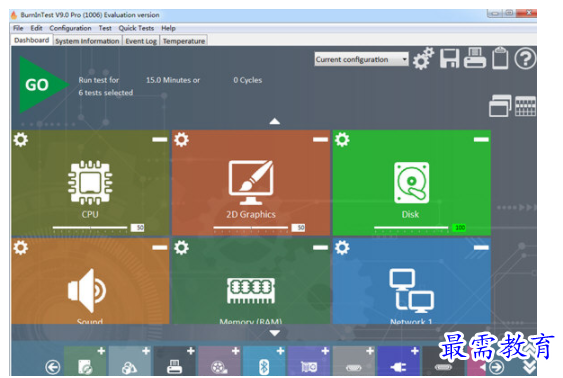Select the Dashboard tab

32,40
